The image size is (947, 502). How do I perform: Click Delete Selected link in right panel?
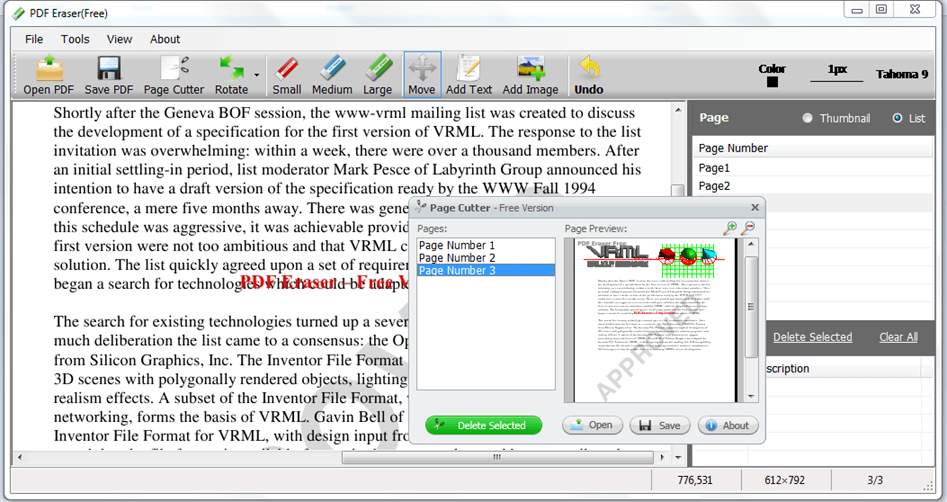812,337
